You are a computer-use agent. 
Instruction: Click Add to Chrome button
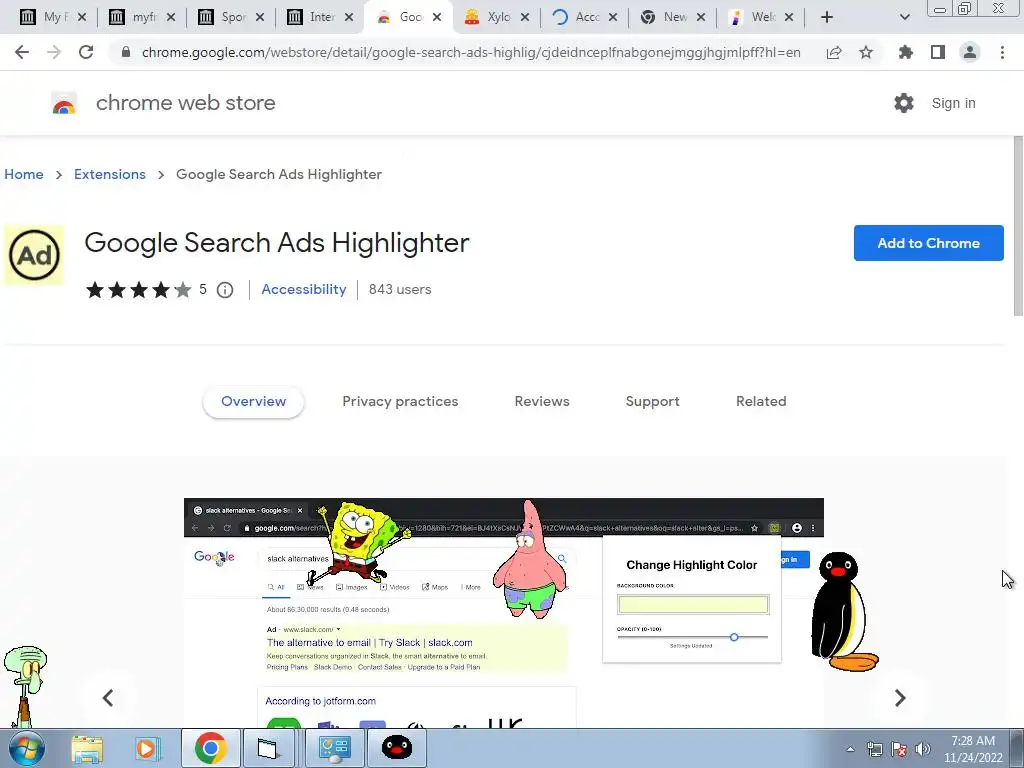tap(929, 243)
